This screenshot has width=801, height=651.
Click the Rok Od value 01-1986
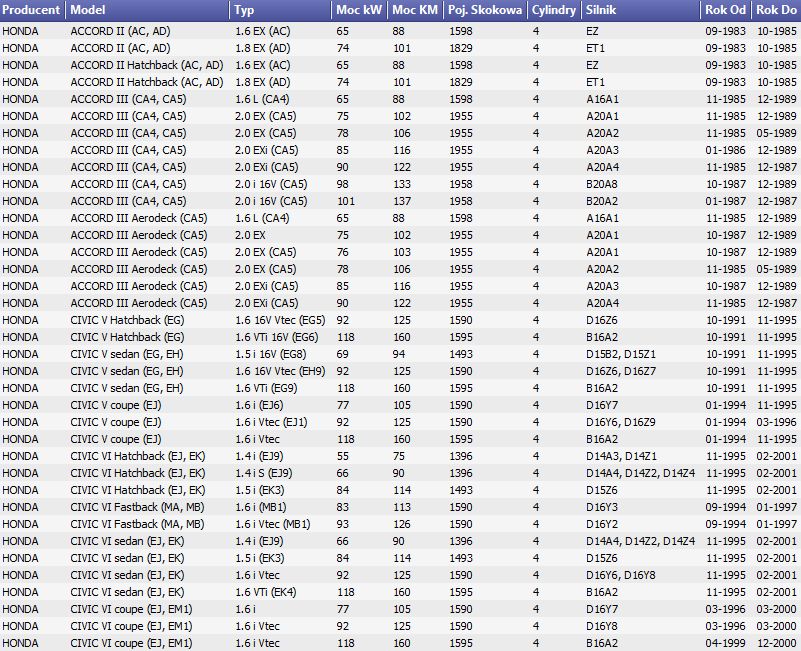(x=725, y=150)
